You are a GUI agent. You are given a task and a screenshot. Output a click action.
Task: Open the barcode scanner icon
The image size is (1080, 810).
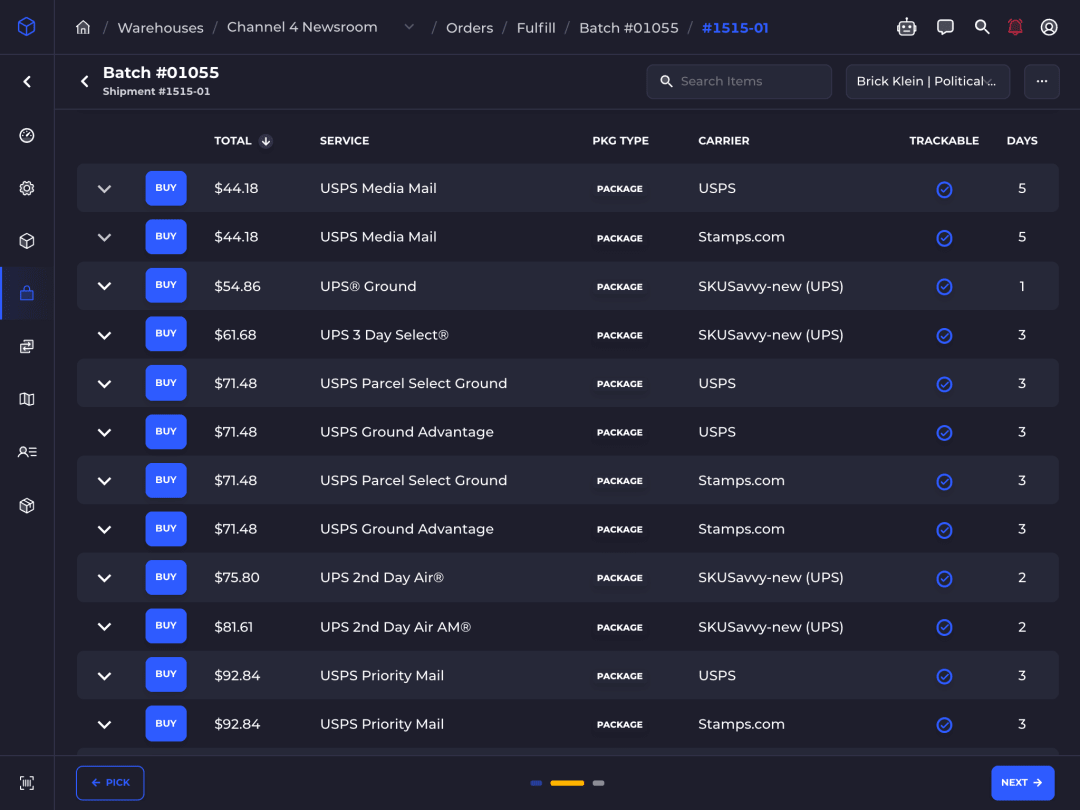27,783
